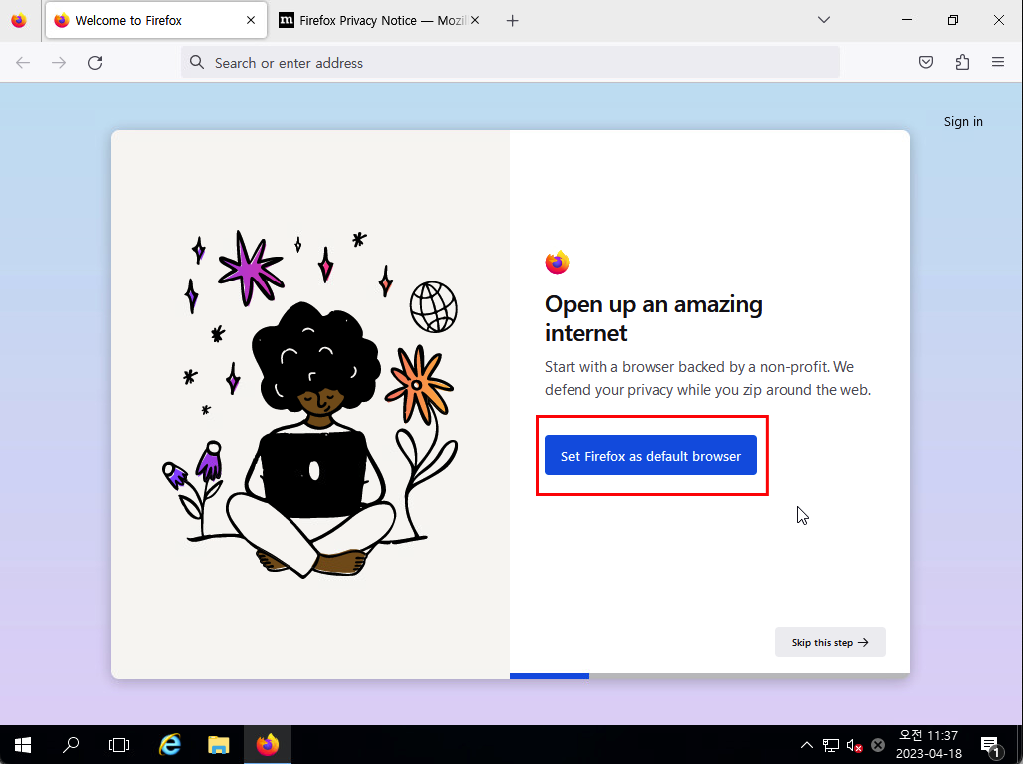The height and width of the screenshot is (764, 1023).
Task: Switch to Firefox Privacy Notice tab
Action: point(380,20)
